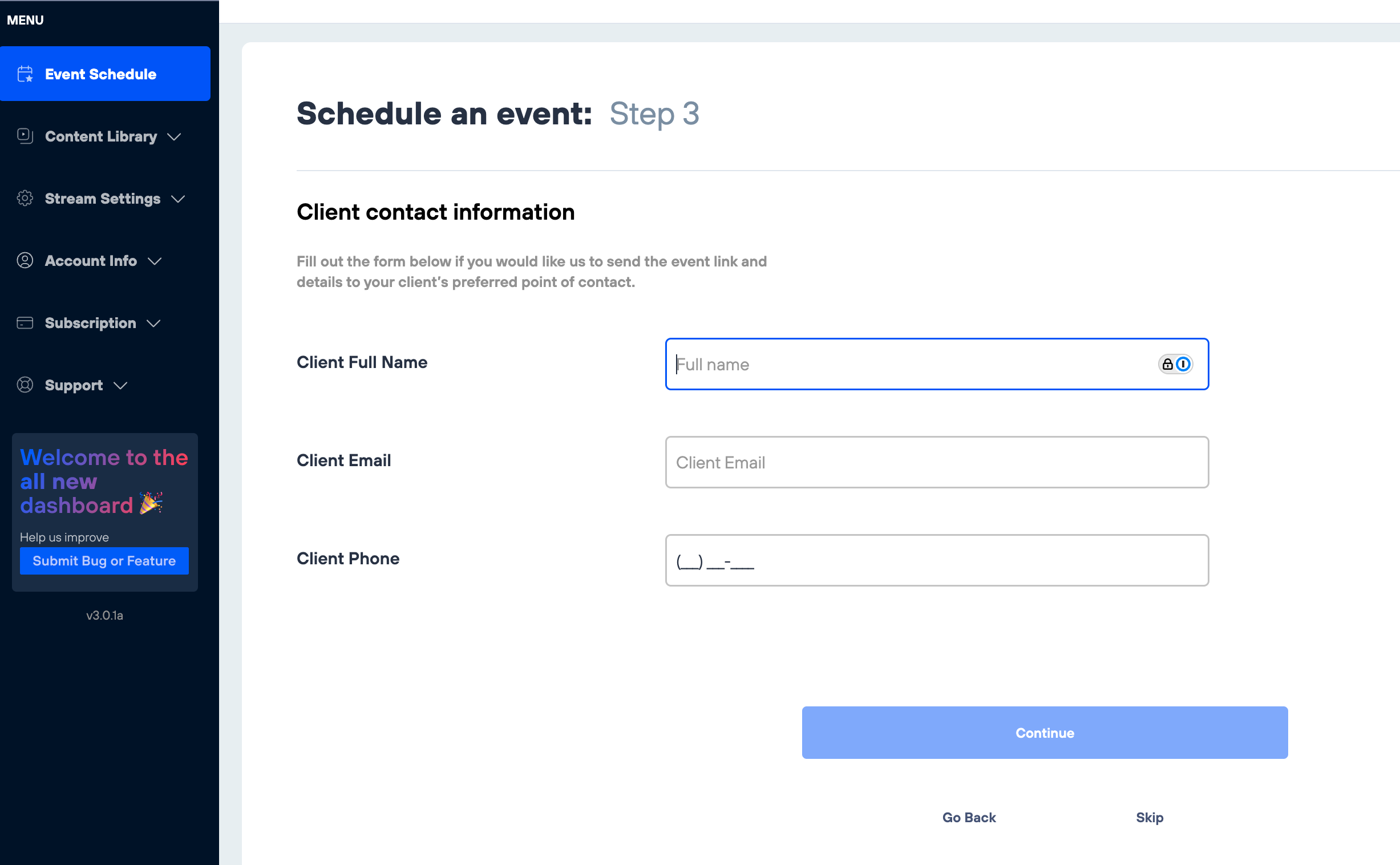
Task: Open password manager icon in Full Name field
Action: pos(1175,365)
